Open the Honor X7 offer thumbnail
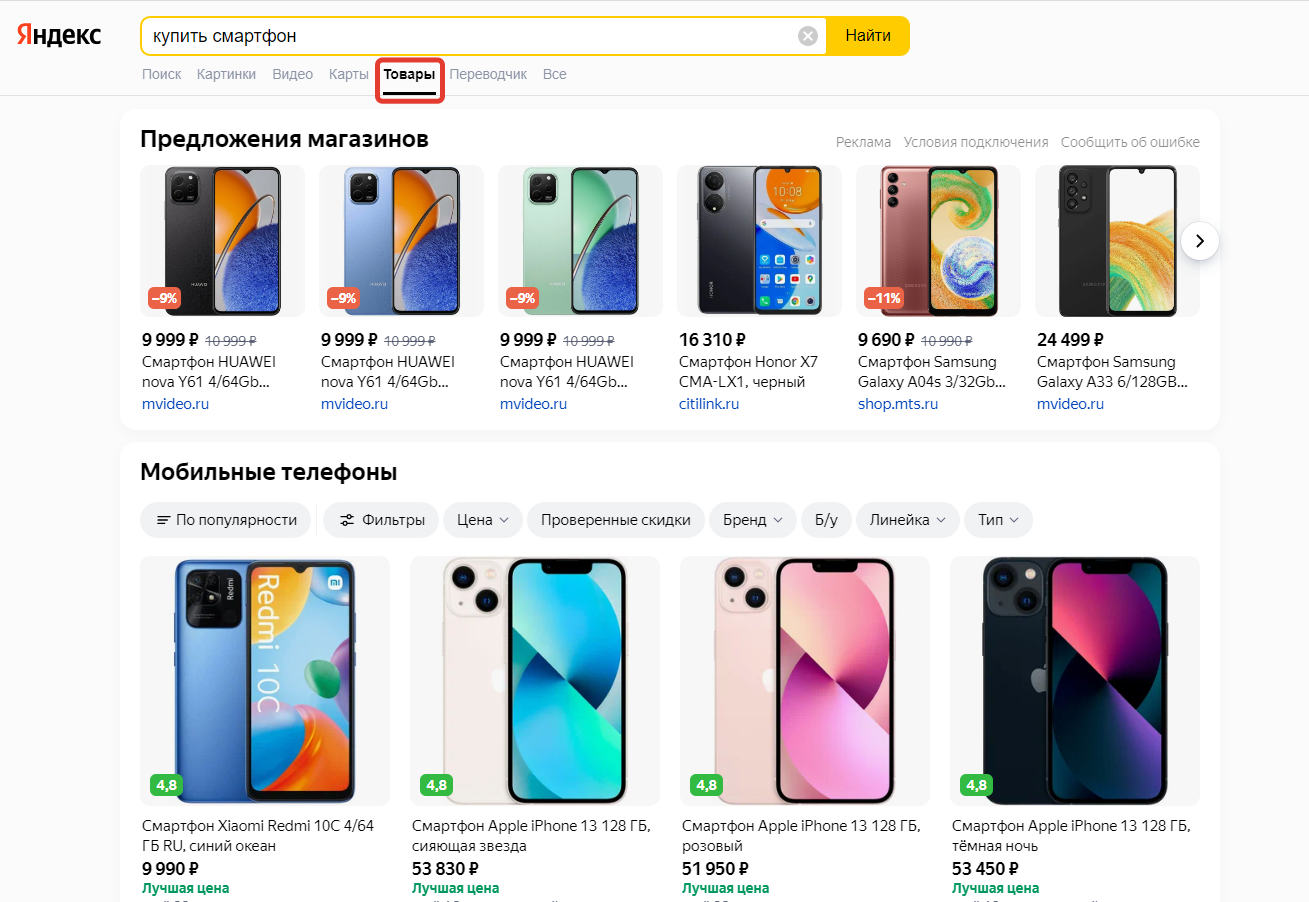The image size is (1309, 902). (759, 240)
